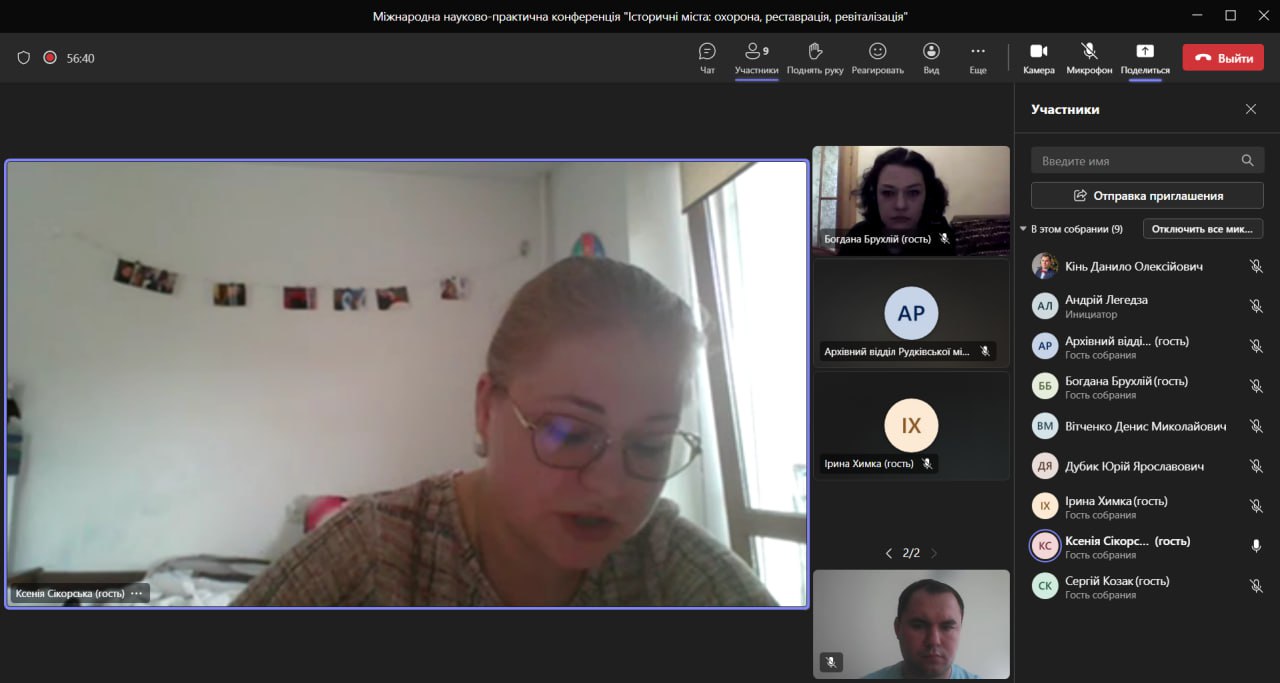Click the shield security icon
Screen dimensions: 1280x683
pos(24,58)
